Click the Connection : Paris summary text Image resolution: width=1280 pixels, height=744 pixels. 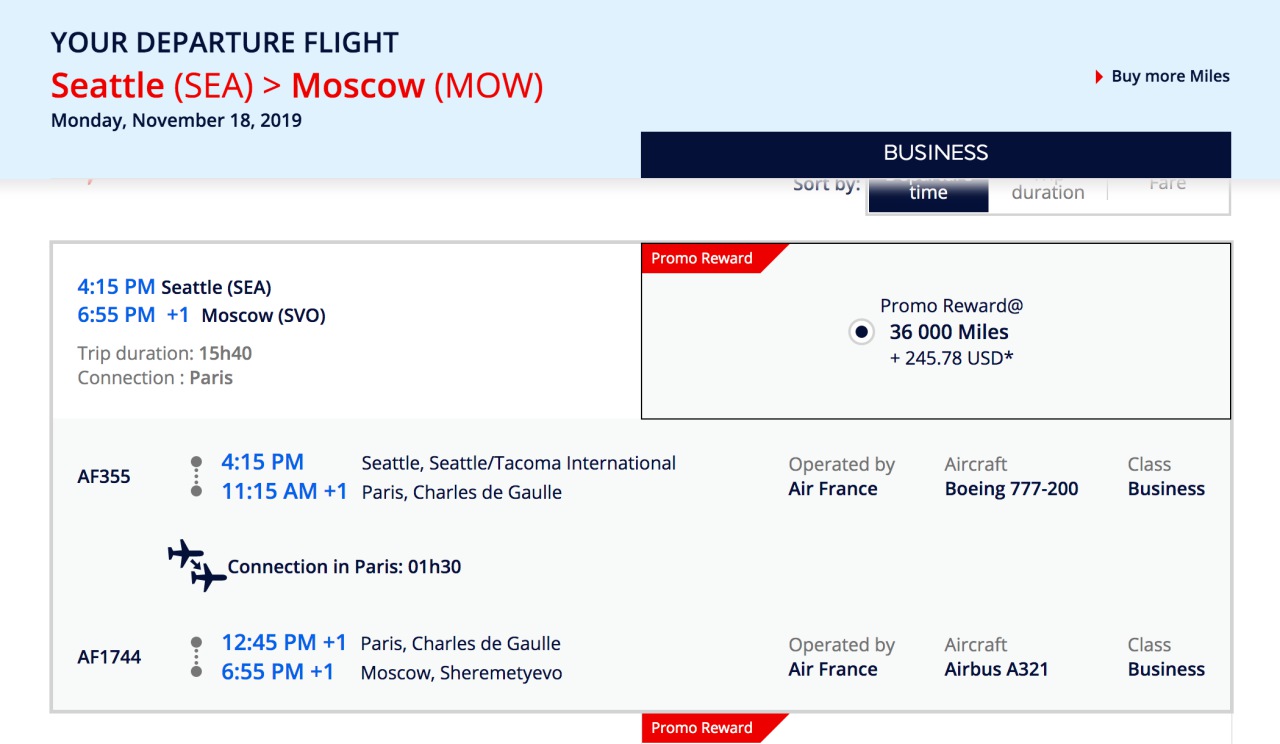tap(155, 378)
